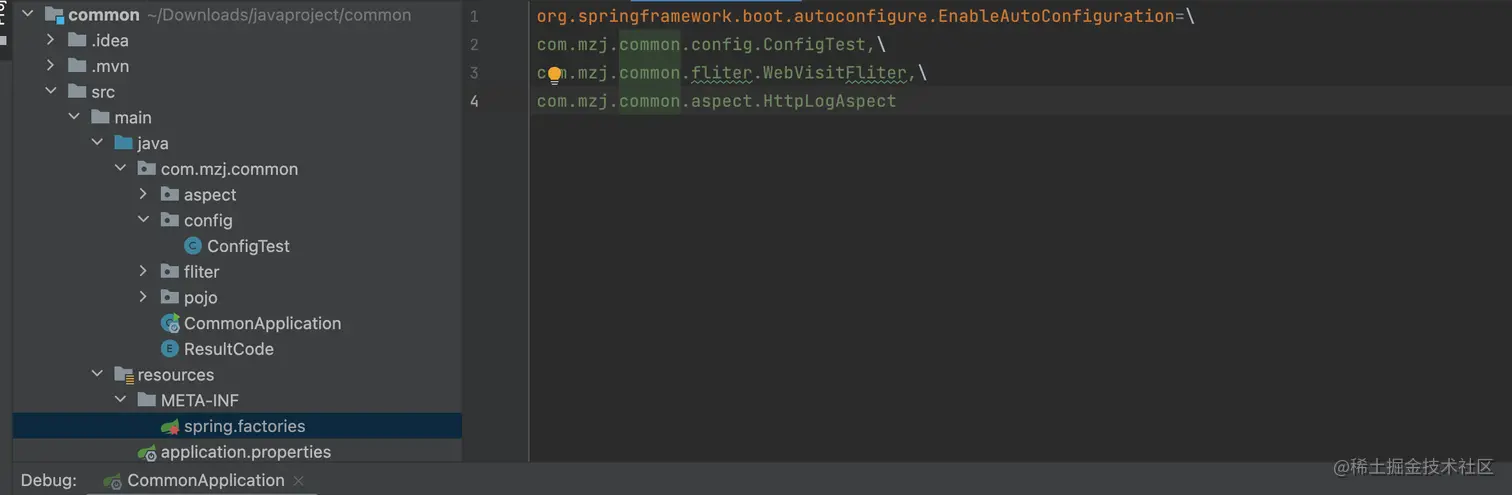Collapse the config package chevron
Image resolution: width=1512 pixels, height=495 pixels.
143,220
